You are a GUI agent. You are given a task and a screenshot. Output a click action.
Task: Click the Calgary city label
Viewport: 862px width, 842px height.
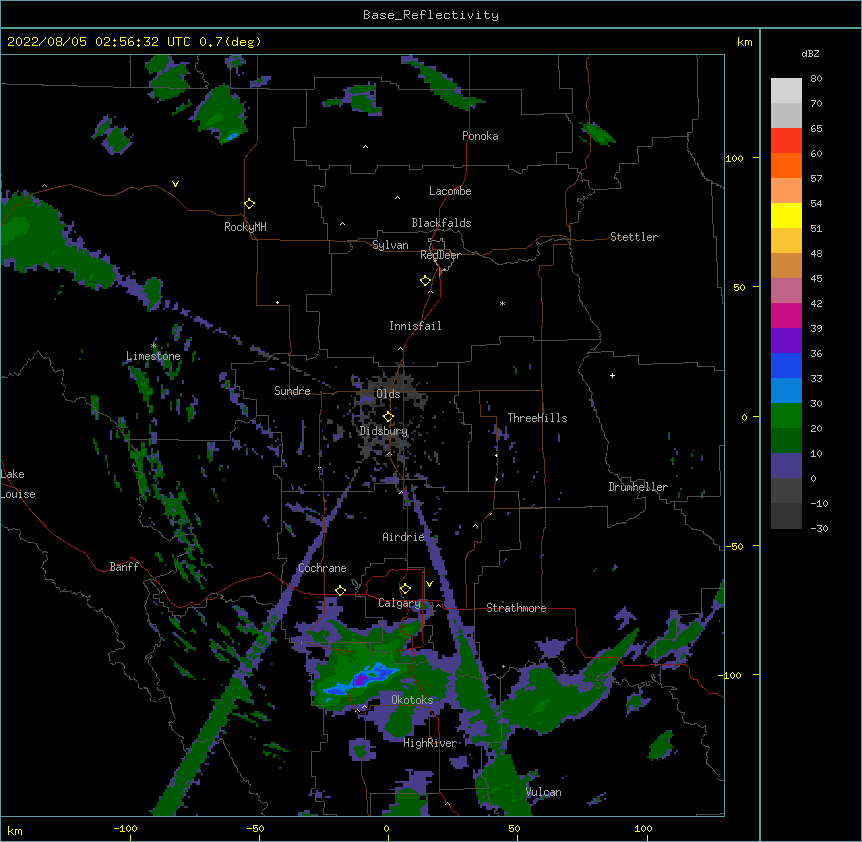pos(399,603)
